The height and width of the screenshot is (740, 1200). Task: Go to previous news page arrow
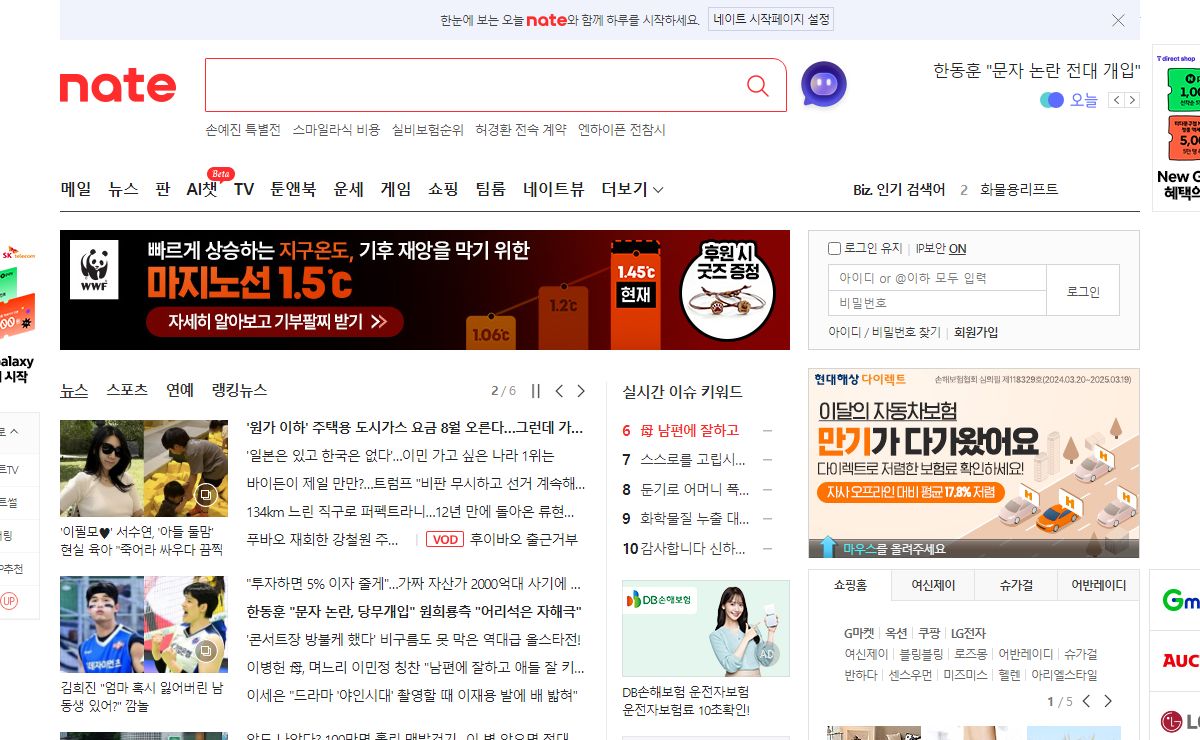point(559,391)
